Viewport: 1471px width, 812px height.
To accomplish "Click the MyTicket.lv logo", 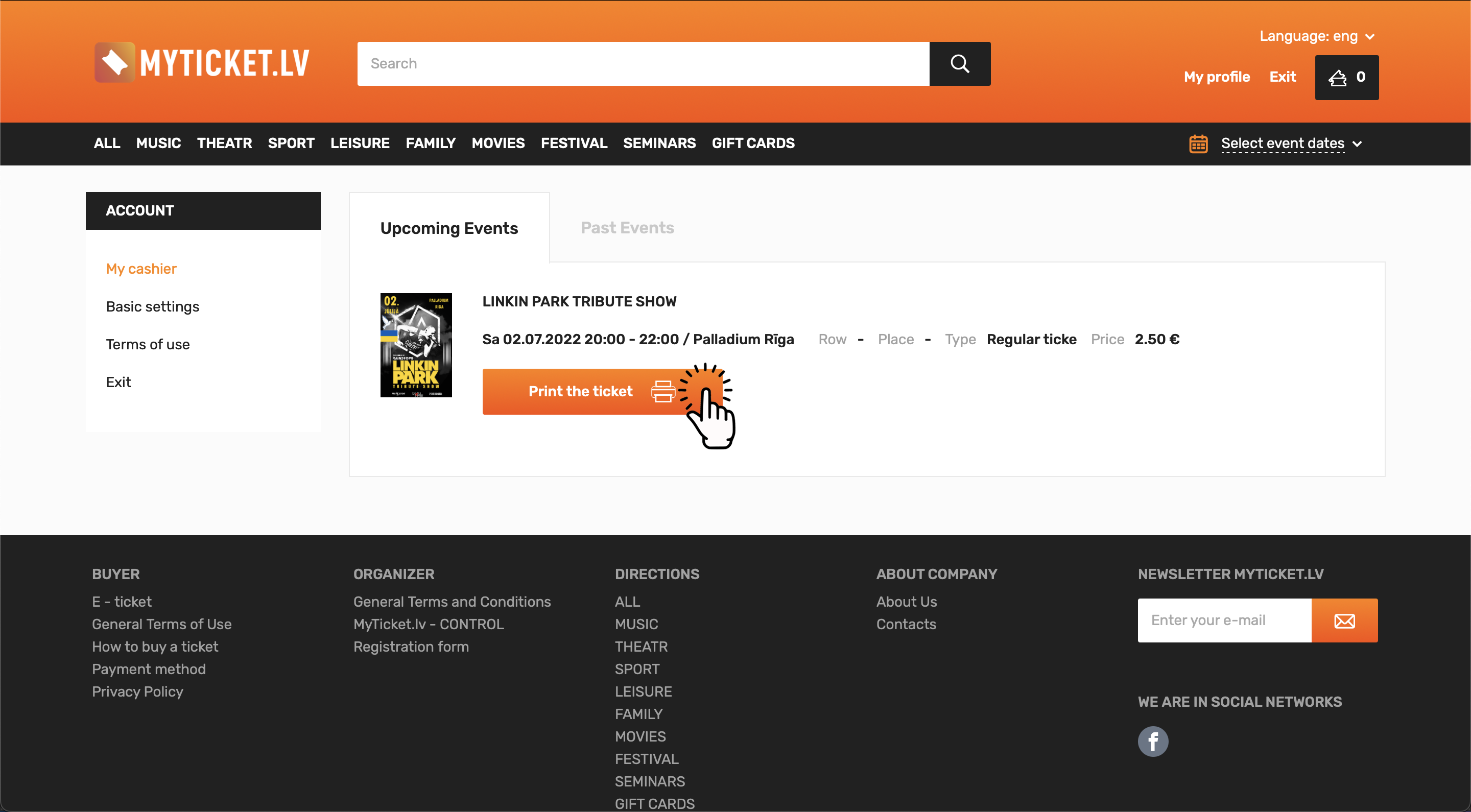I will point(202,63).
